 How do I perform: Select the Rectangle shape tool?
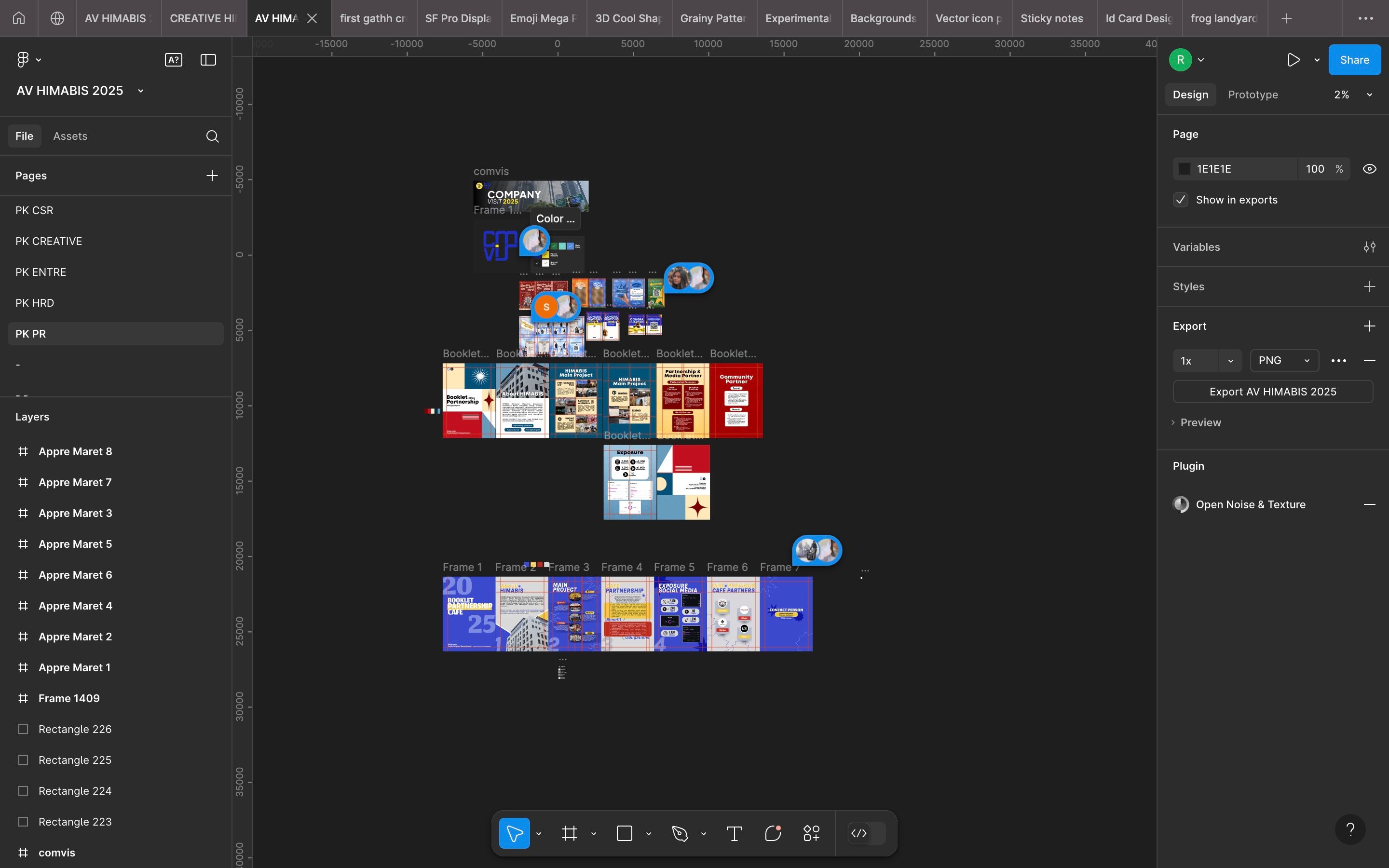(x=625, y=833)
